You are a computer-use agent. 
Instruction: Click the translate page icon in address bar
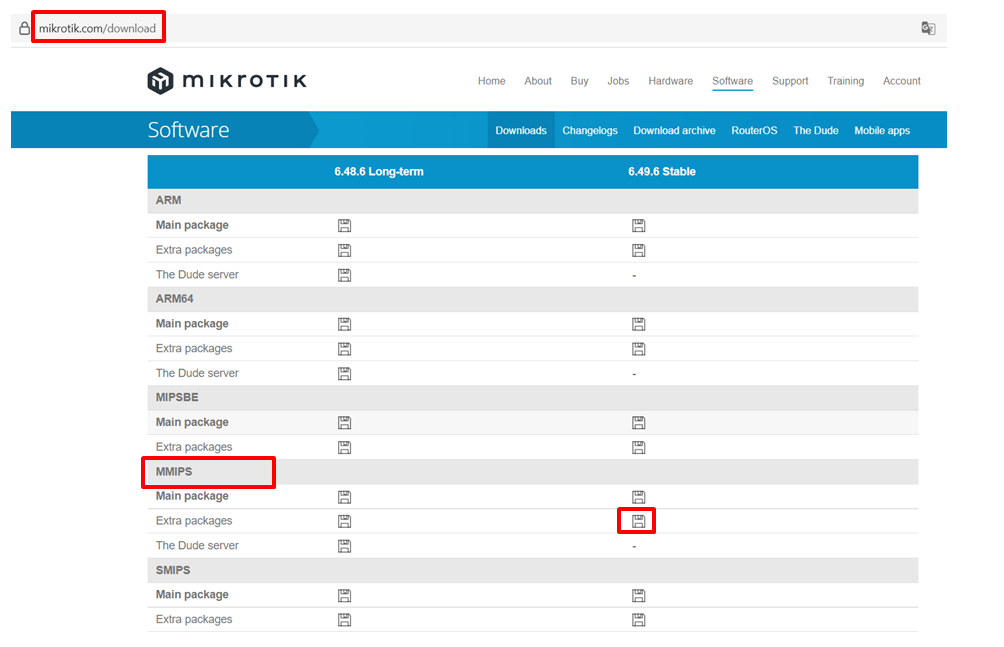coord(928,28)
